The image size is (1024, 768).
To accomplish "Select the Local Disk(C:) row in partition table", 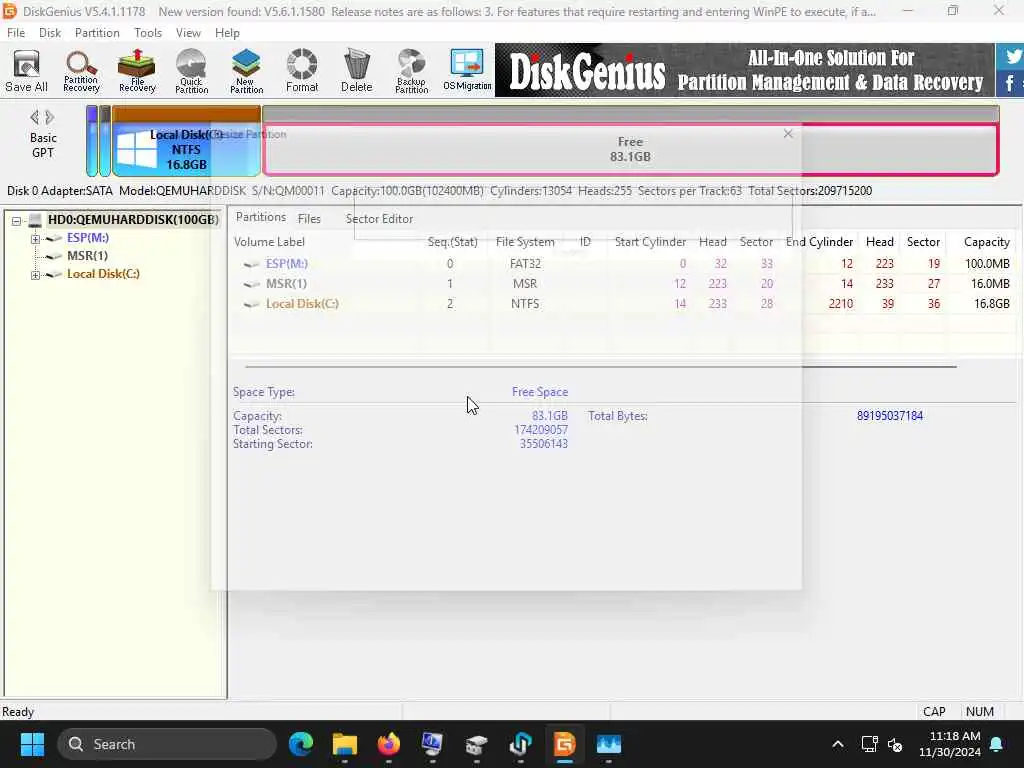I will [x=622, y=304].
